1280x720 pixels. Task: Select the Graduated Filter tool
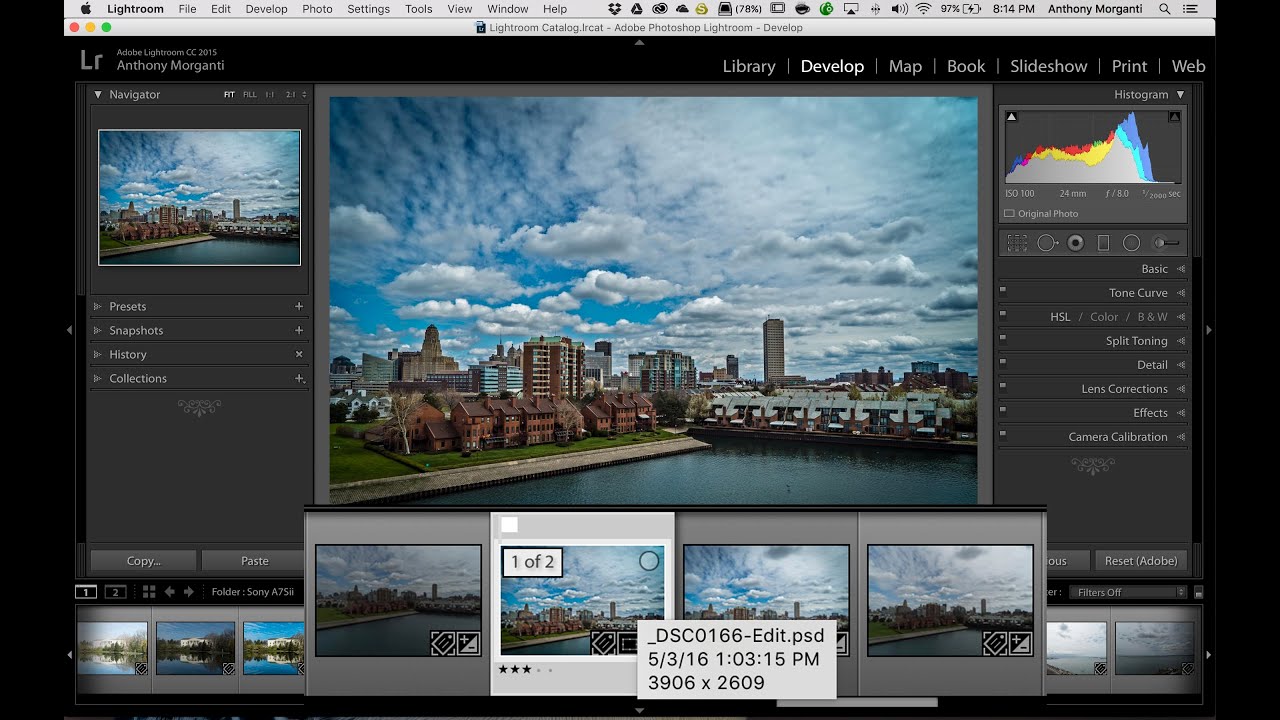pos(1103,243)
